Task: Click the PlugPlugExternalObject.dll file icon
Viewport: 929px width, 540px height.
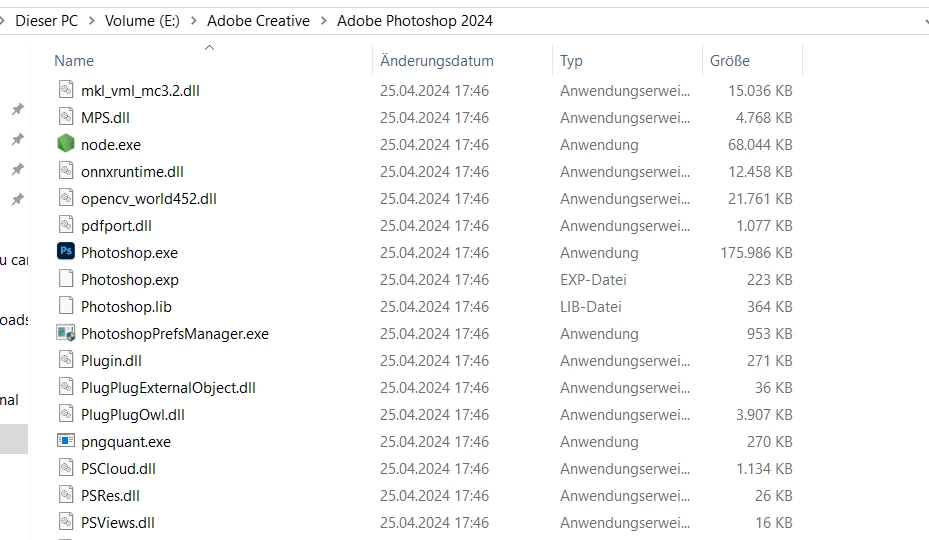Action: [x=66, y=387]
